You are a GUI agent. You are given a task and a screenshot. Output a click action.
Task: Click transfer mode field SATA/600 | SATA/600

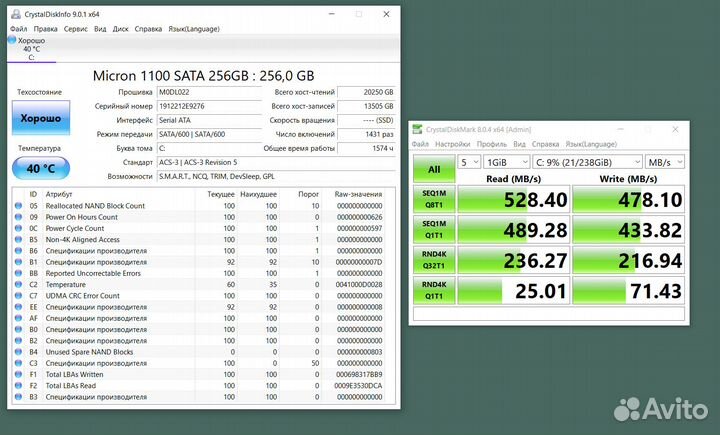(x=209, y=135)
